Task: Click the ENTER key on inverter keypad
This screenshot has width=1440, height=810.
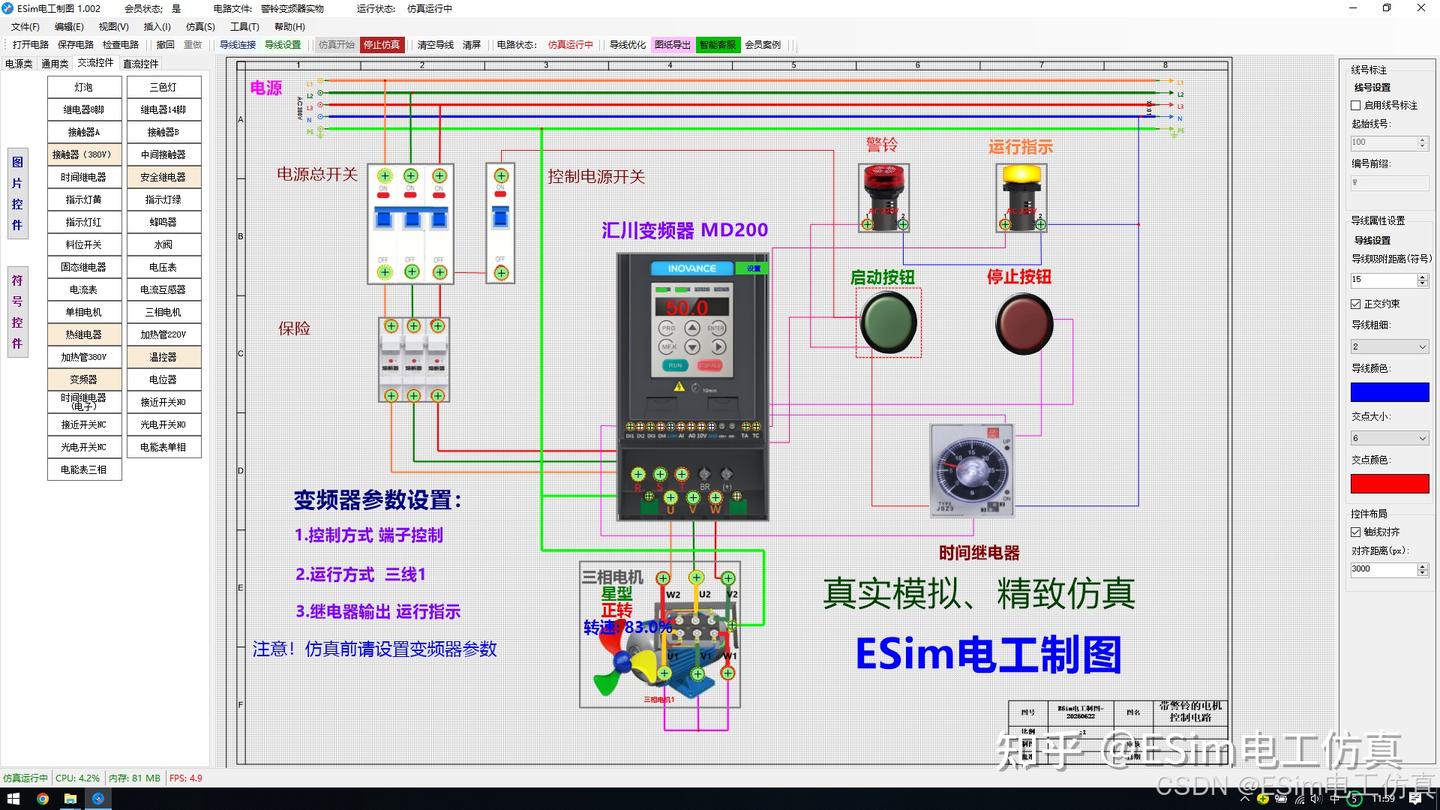Action: tap(716, 328)
